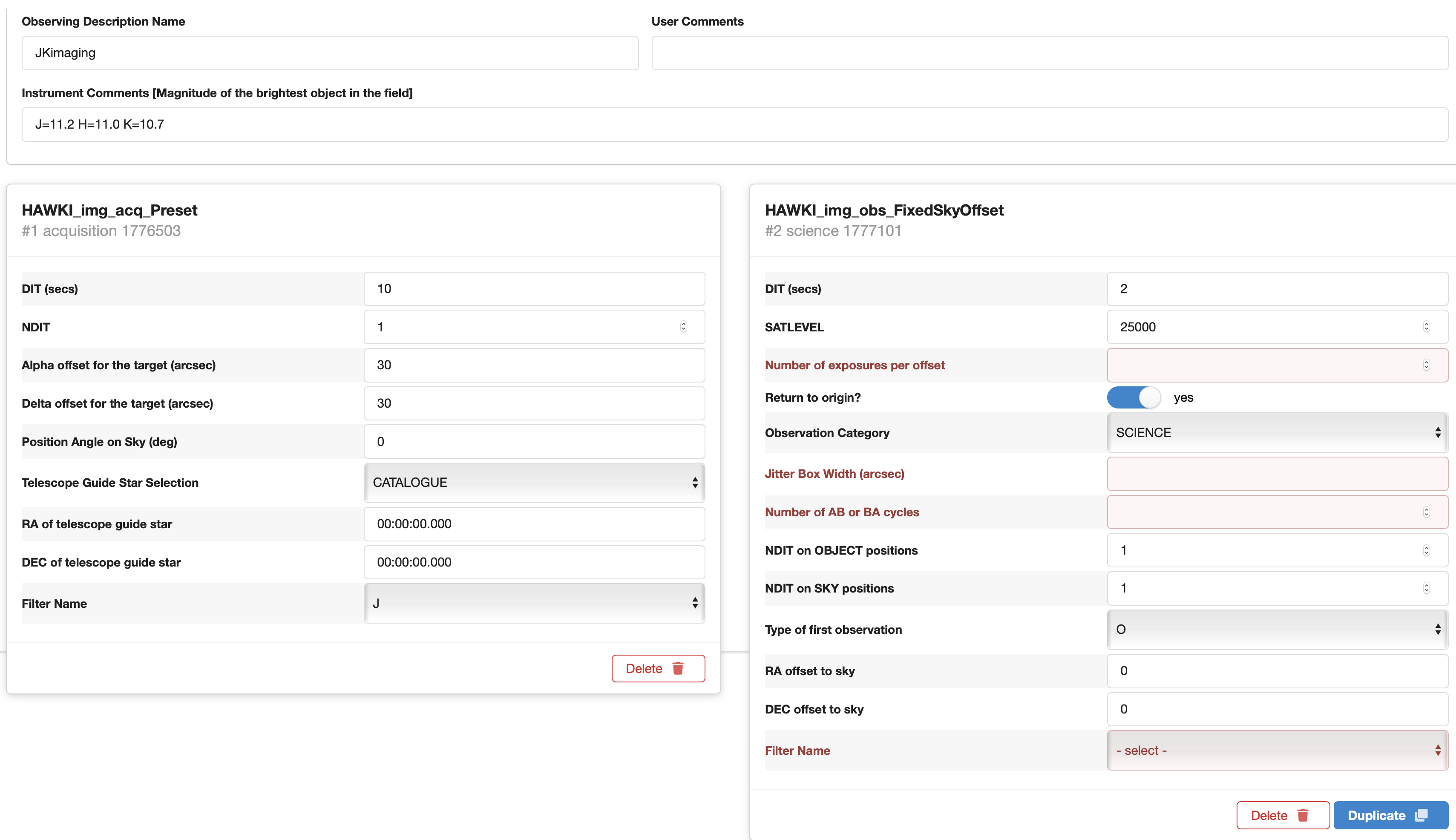This screenshot has height=840, width=1456.
Task: Open the acquisition Filter Name J dropdown
Action: tap(534, 604)
